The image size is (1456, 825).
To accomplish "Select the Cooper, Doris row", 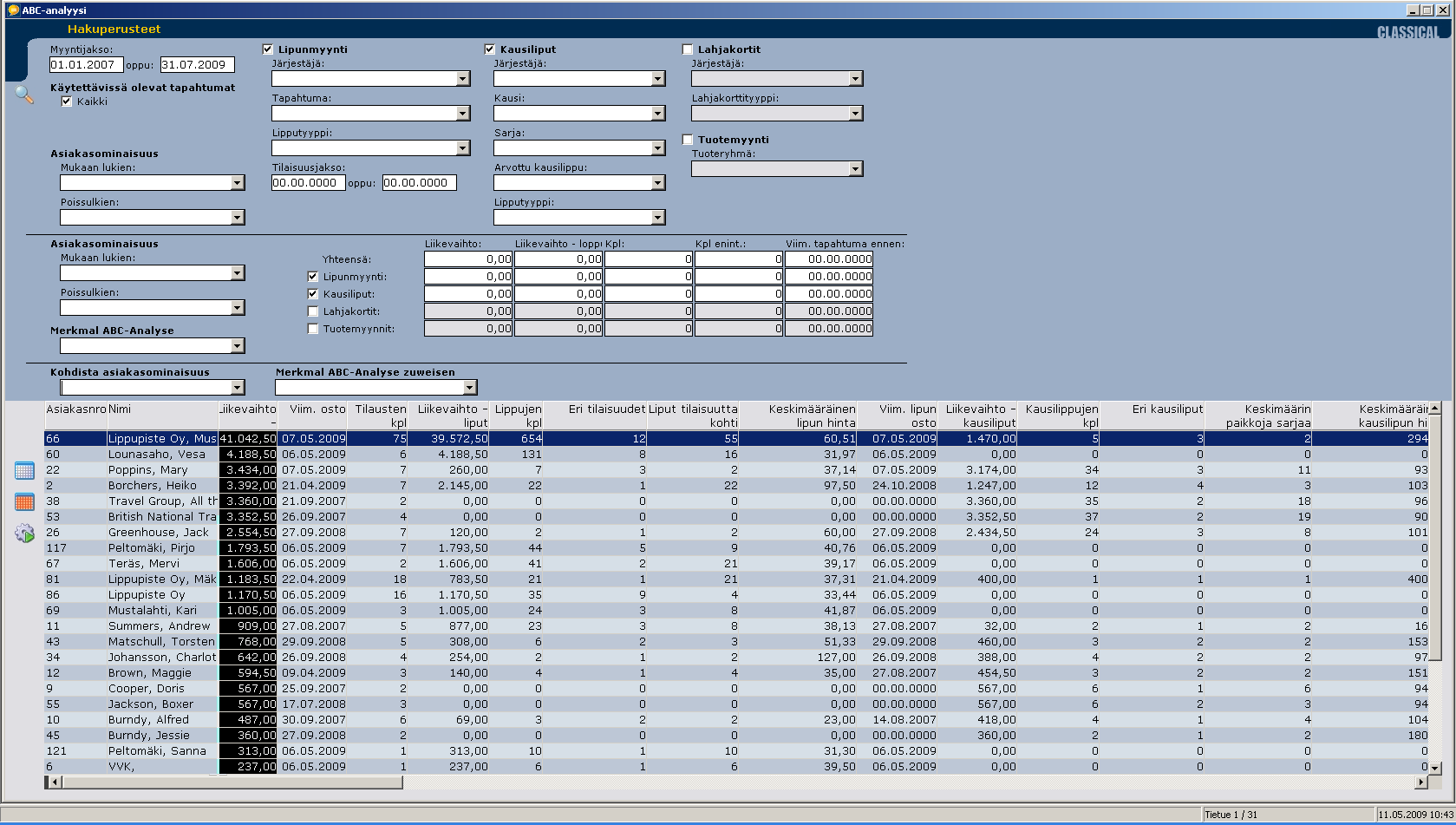I will tap(736, 689).
